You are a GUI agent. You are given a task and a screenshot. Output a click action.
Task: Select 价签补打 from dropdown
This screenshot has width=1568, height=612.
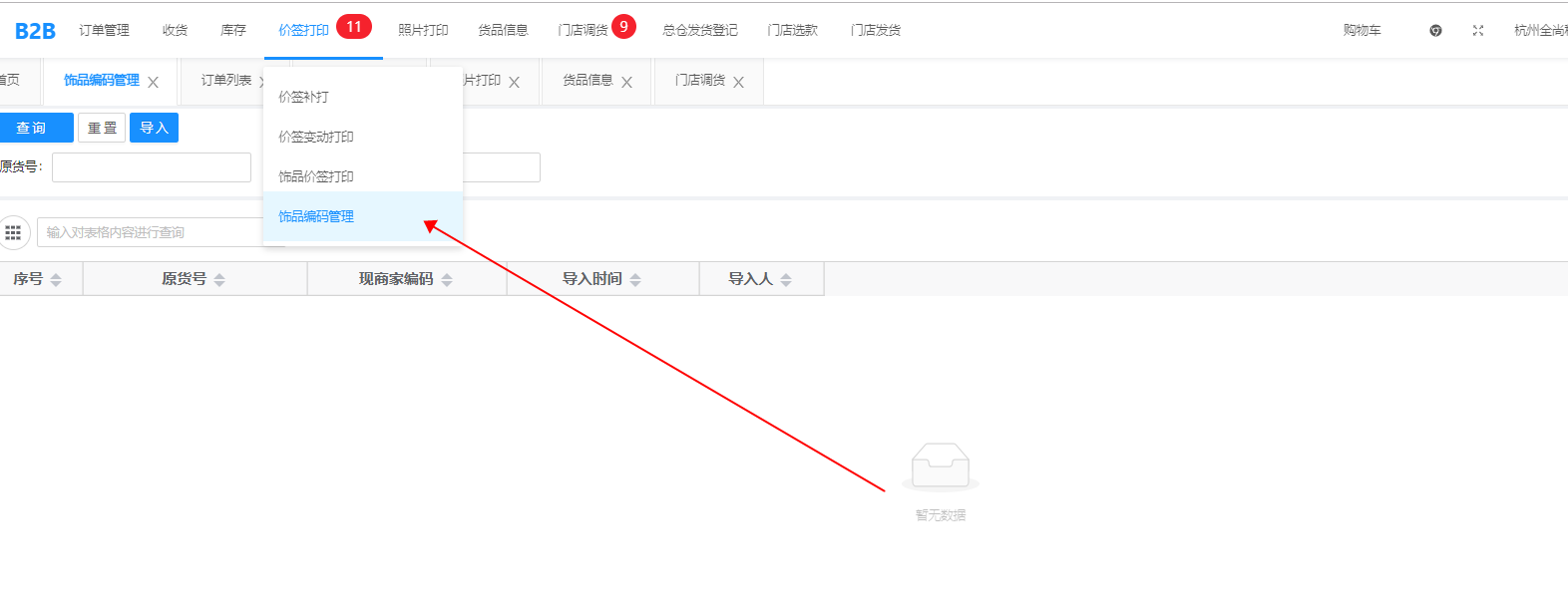click(303, 97)
